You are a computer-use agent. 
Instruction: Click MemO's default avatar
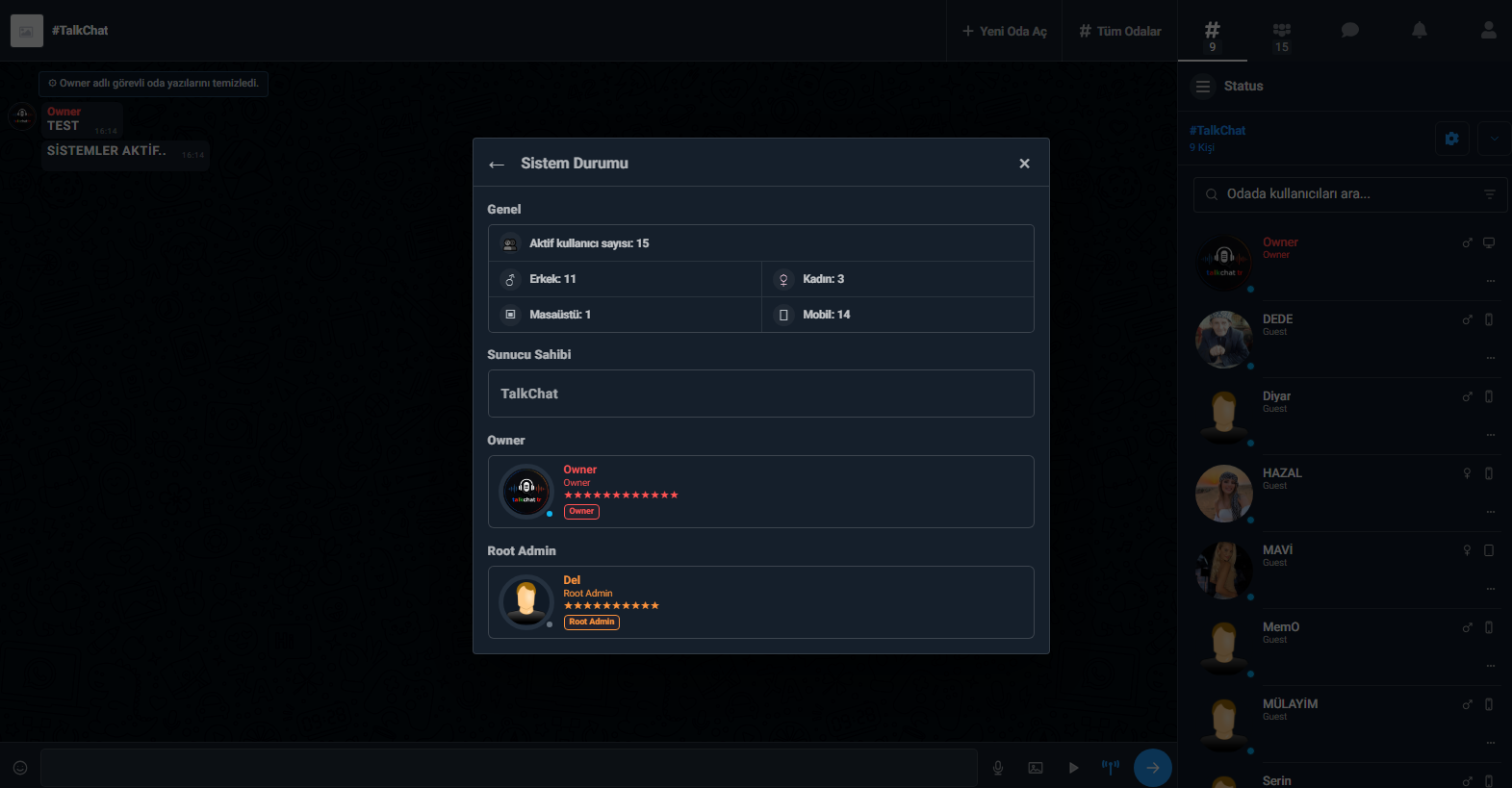tap(1224, 648)
